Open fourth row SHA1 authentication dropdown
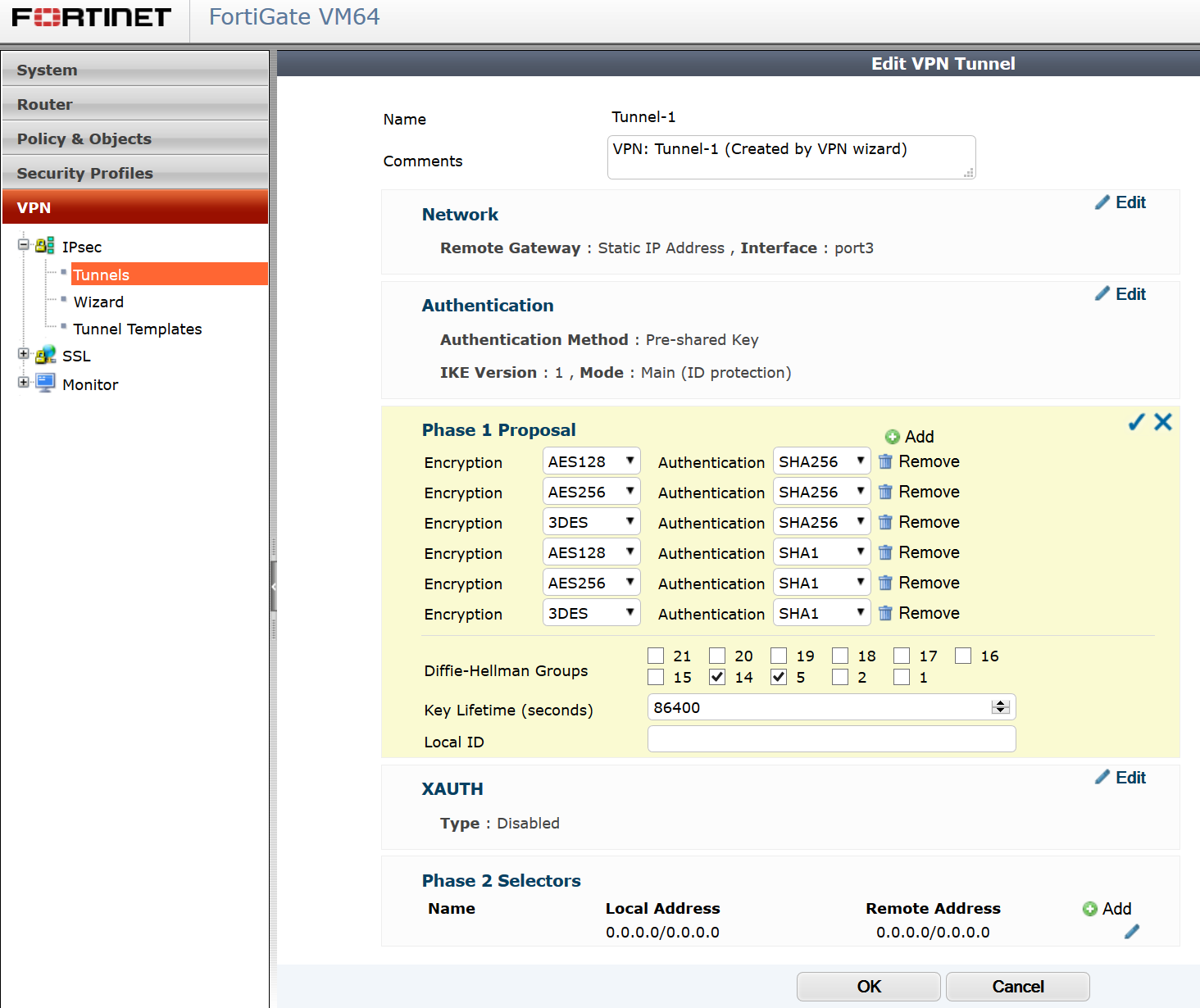1200x1008 pixels. (821, 552)
